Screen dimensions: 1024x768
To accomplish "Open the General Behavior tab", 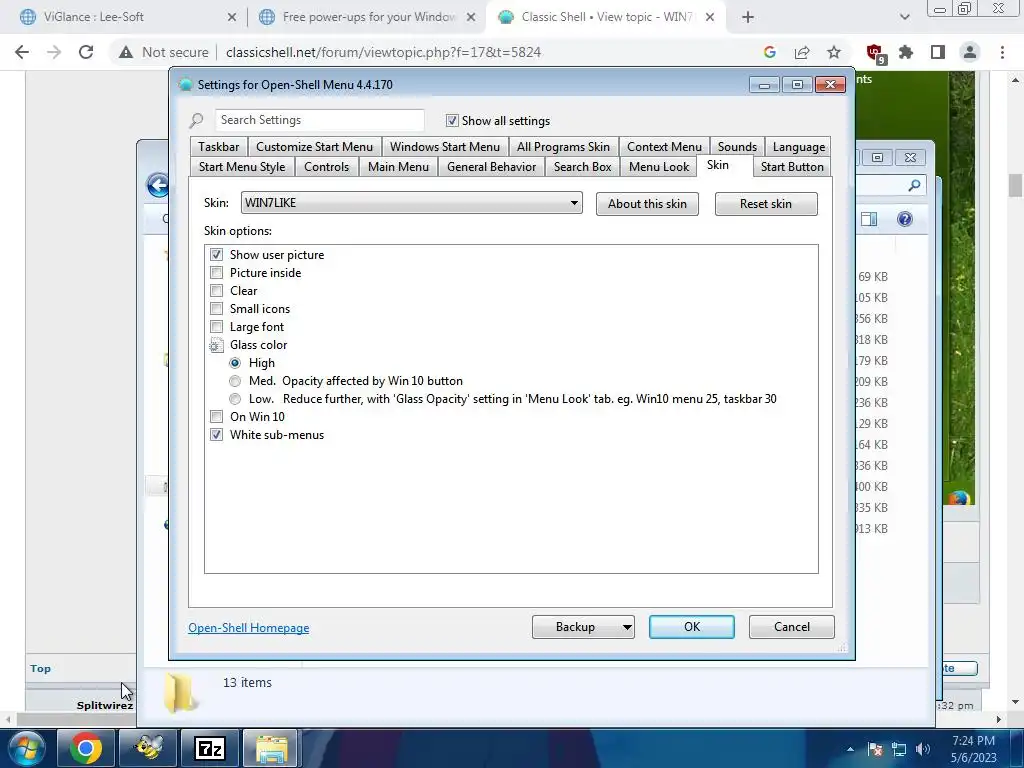I will (492, 167).
